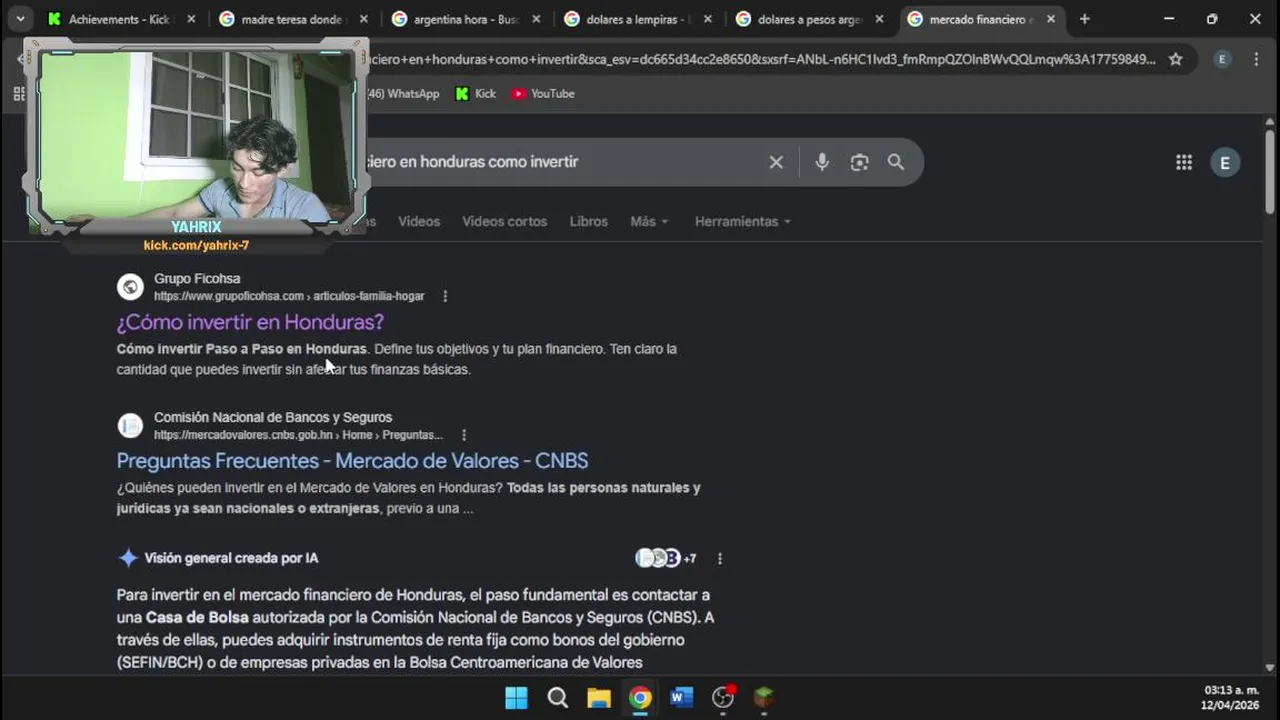Click the magnifying glass search icon
Screen dimensions: 1280x720
point(896,162)
